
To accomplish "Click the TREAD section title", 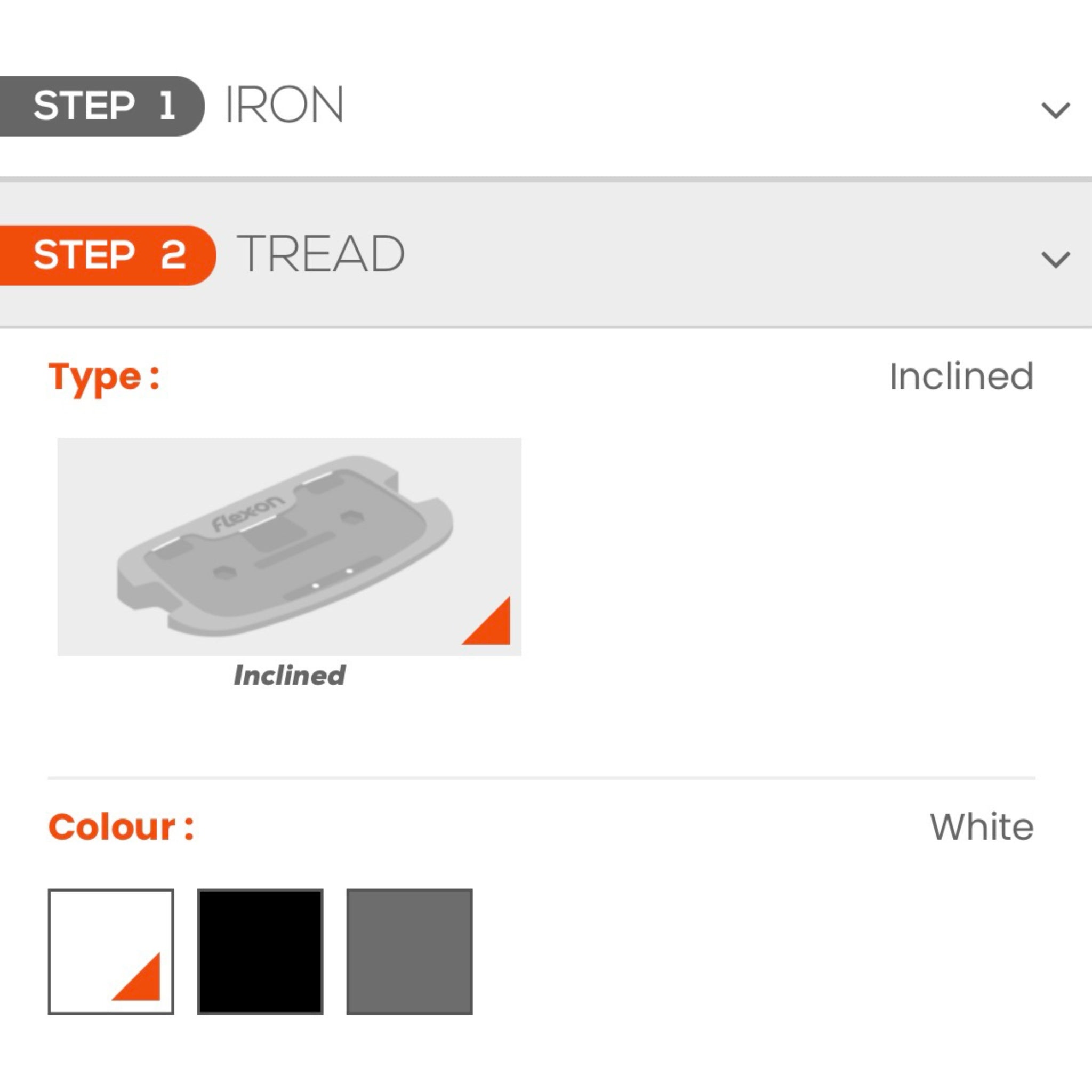I will point(320,254).
